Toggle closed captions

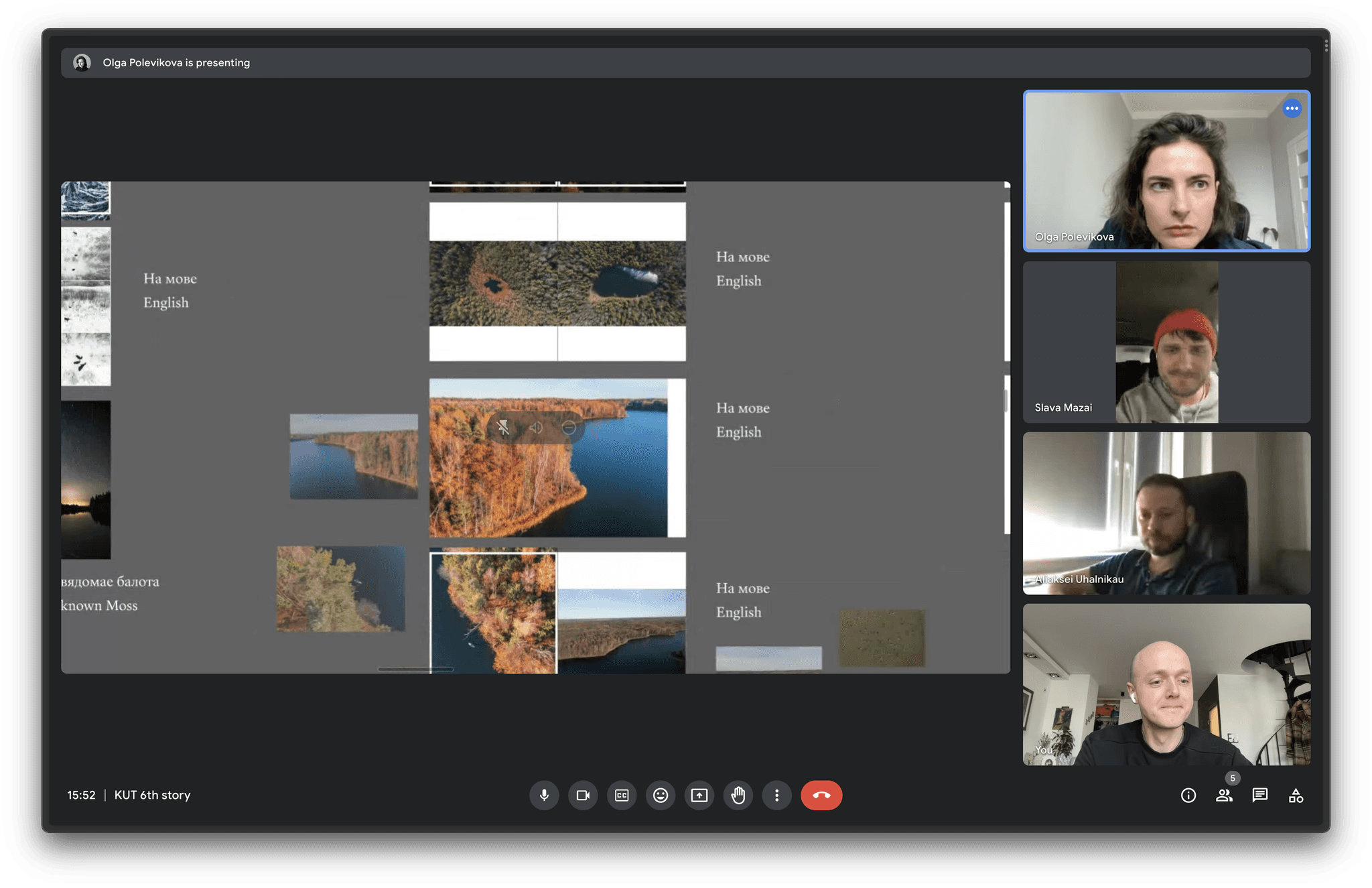[622, 795]
